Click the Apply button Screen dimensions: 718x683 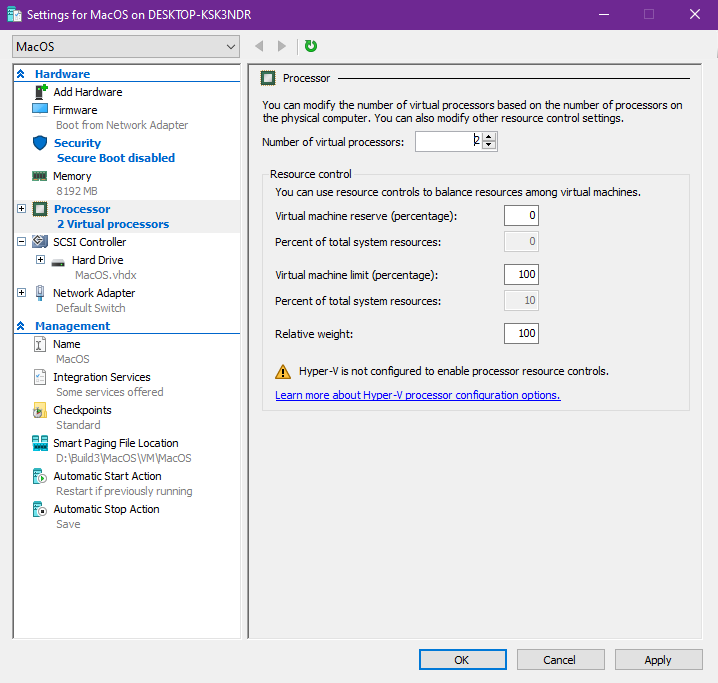click(x=657, y=660)
